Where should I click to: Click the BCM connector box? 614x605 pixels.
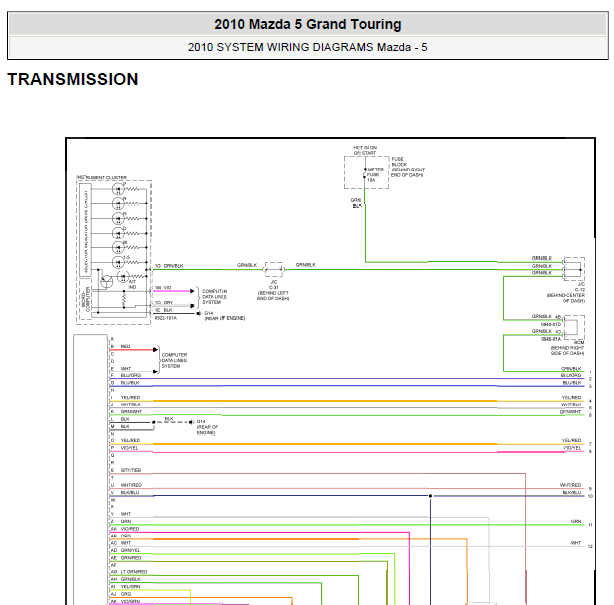coord(574,327)
